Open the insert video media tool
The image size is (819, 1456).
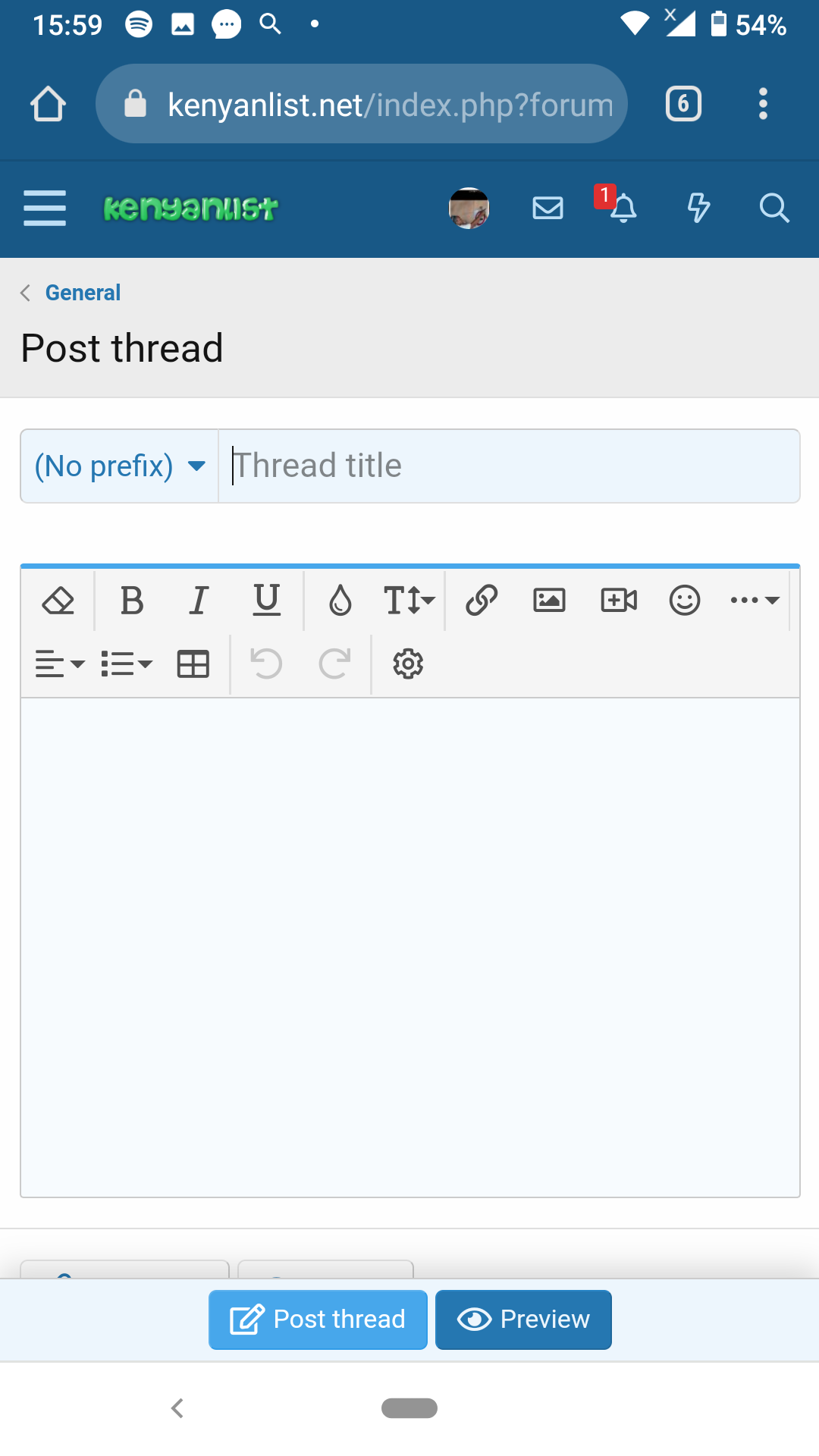(619, 601)
